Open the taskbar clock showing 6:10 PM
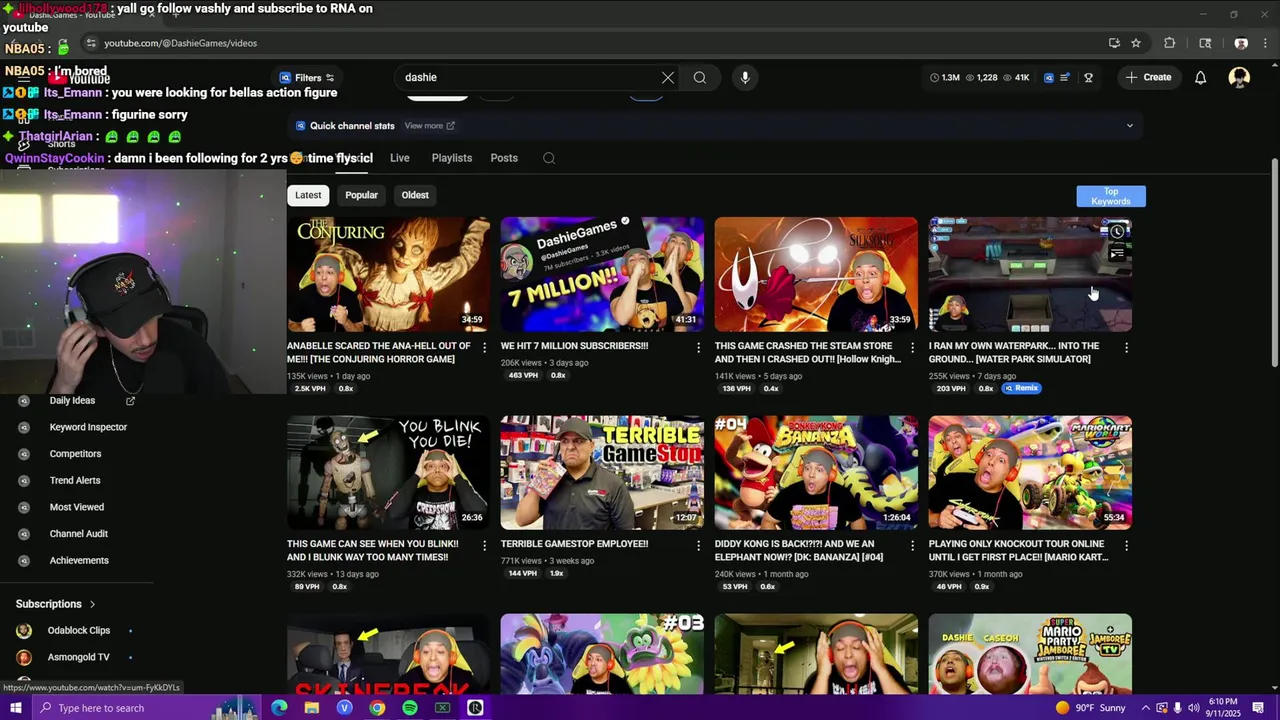 pos(1225,708)
